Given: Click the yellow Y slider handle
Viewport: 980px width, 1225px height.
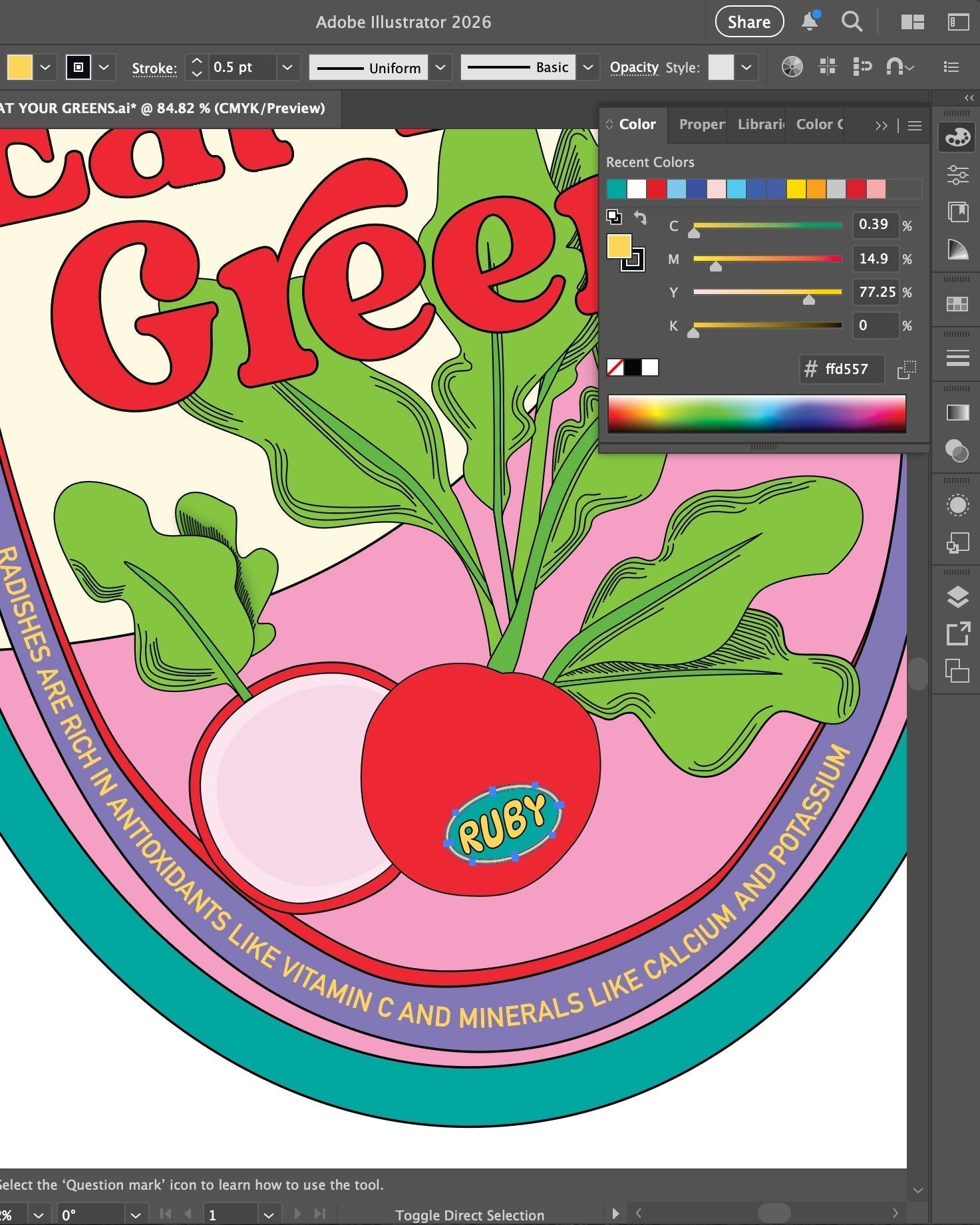Looking at the screenshot, I should [x=809, y=300].
